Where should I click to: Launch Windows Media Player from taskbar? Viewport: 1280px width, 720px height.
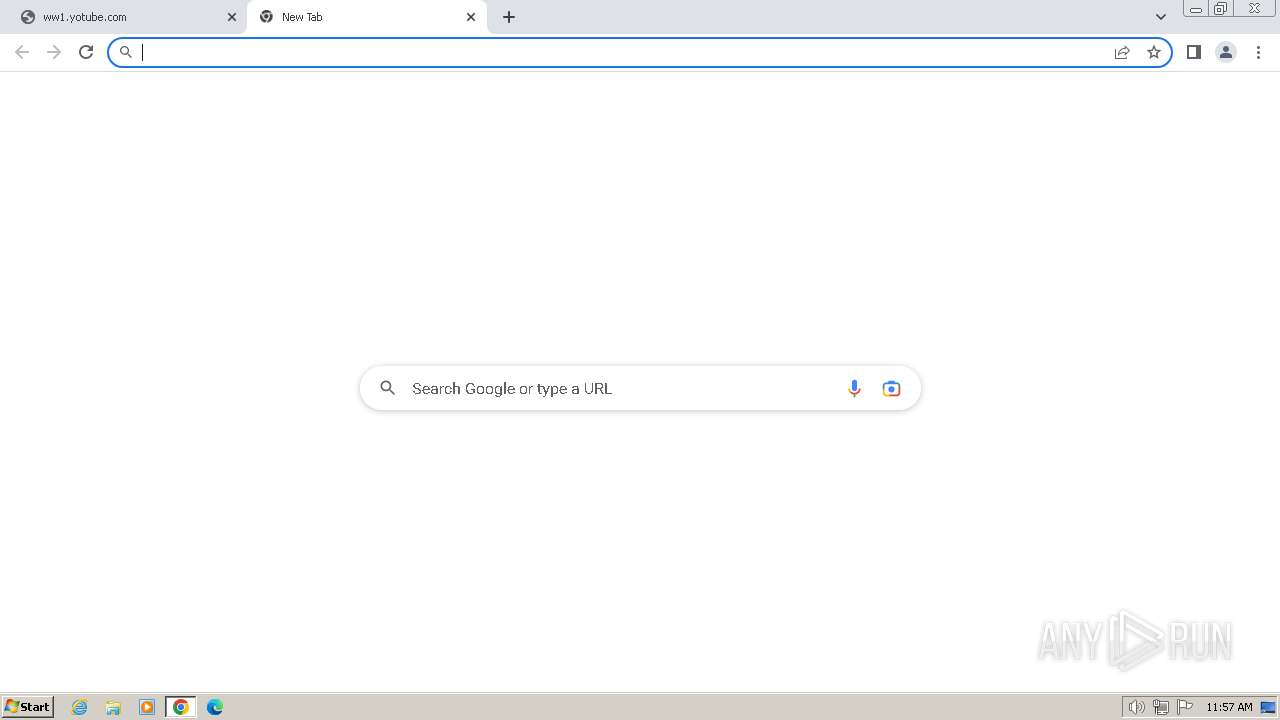(x=147, y=707)
